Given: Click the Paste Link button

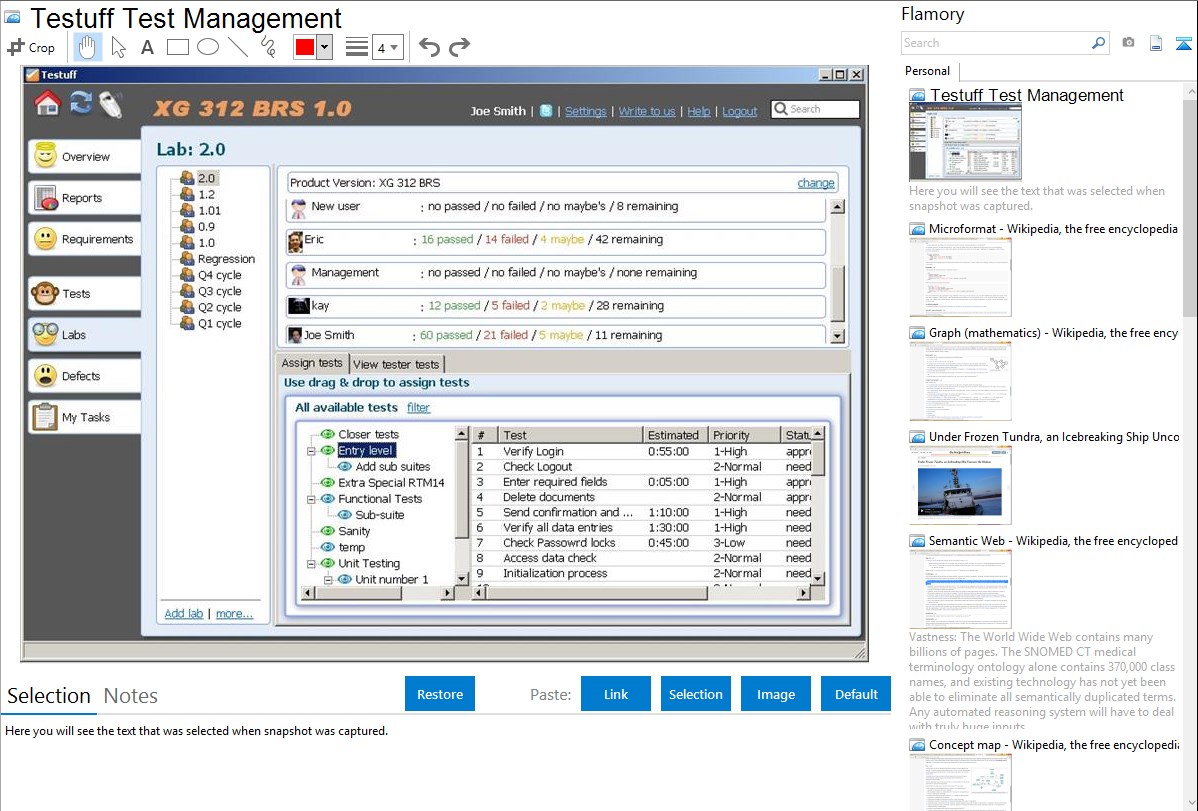Looking at the screenshot, I should point(616,694).
